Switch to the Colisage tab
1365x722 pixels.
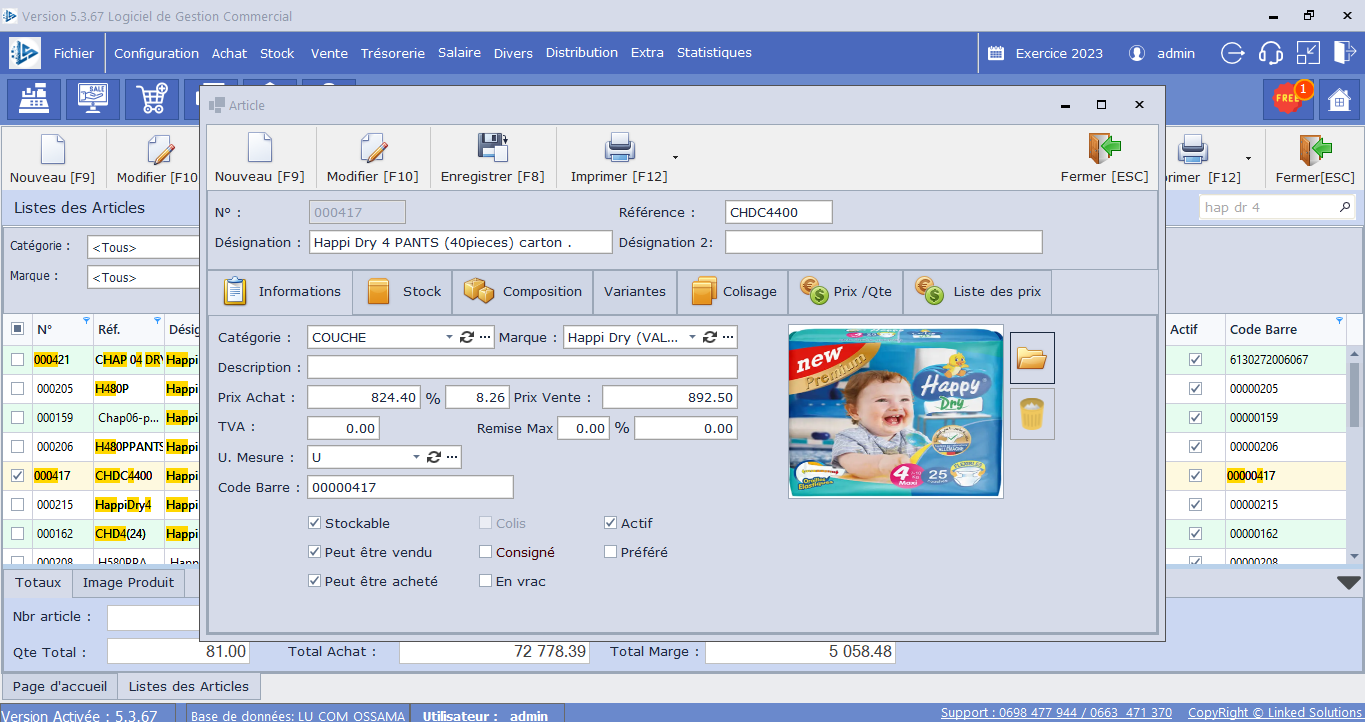(x=733, y=292)
